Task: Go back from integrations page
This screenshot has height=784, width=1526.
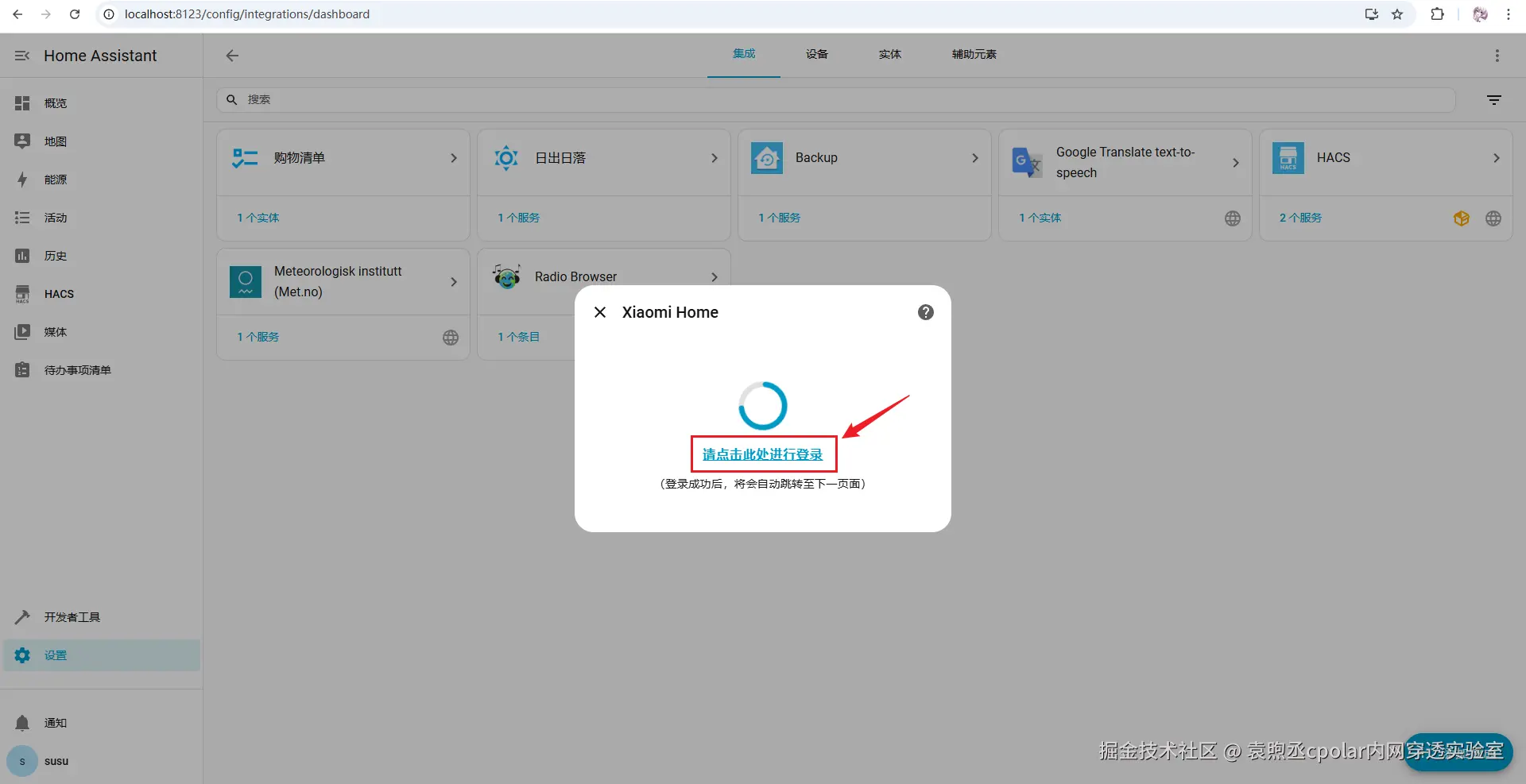Action: (232, 56)
